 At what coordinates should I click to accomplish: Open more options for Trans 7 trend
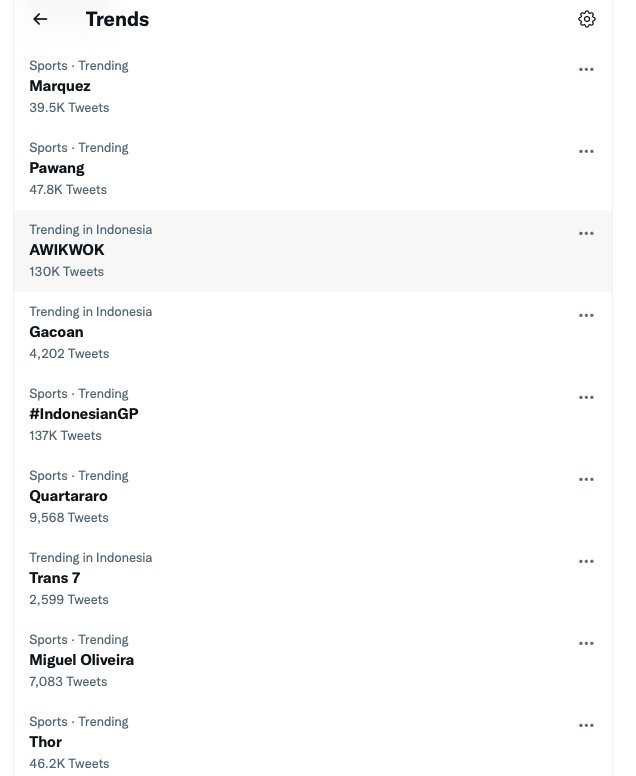[x=586, y=561]
